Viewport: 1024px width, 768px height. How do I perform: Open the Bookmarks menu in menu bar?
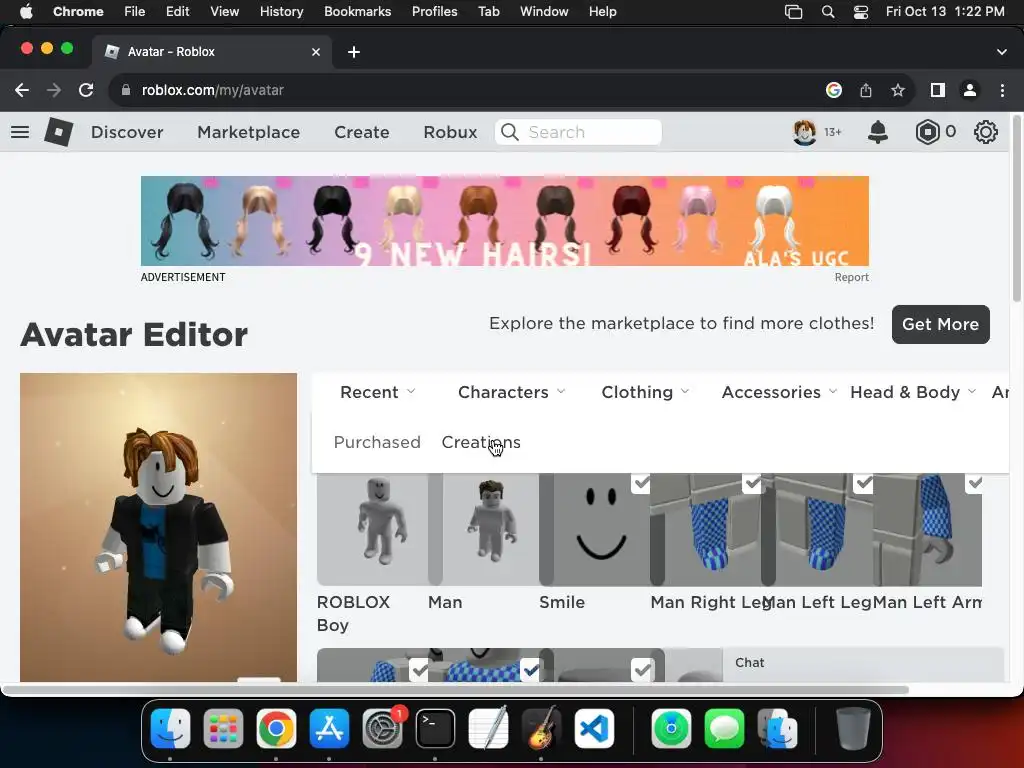(x=357, y=12)
